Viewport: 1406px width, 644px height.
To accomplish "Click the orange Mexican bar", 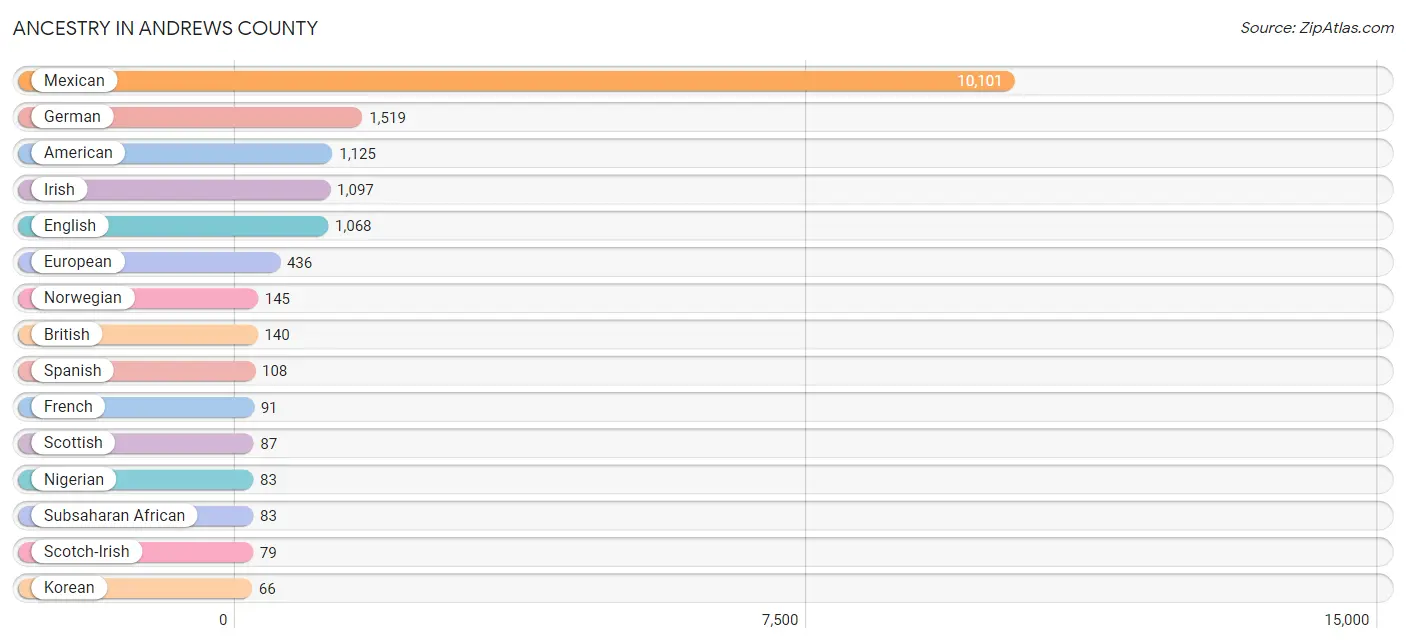I will [516, 81].
